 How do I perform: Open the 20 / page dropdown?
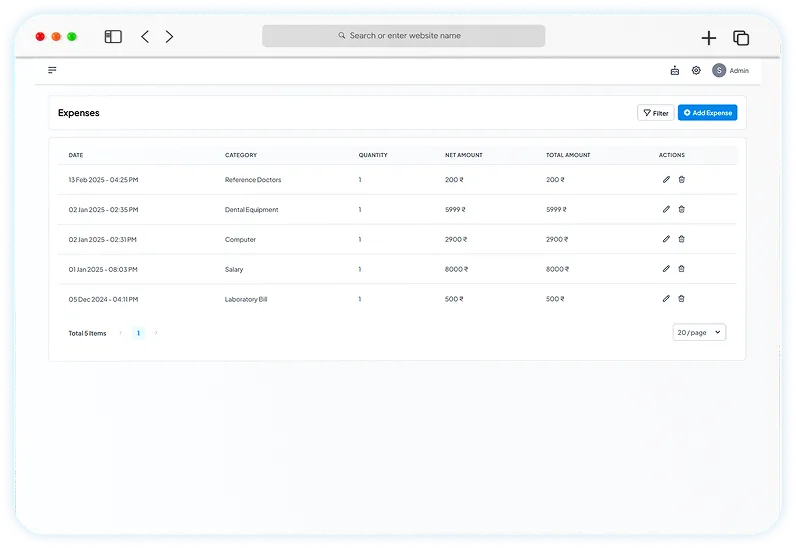pyautogui.click(x=699, y=332)
